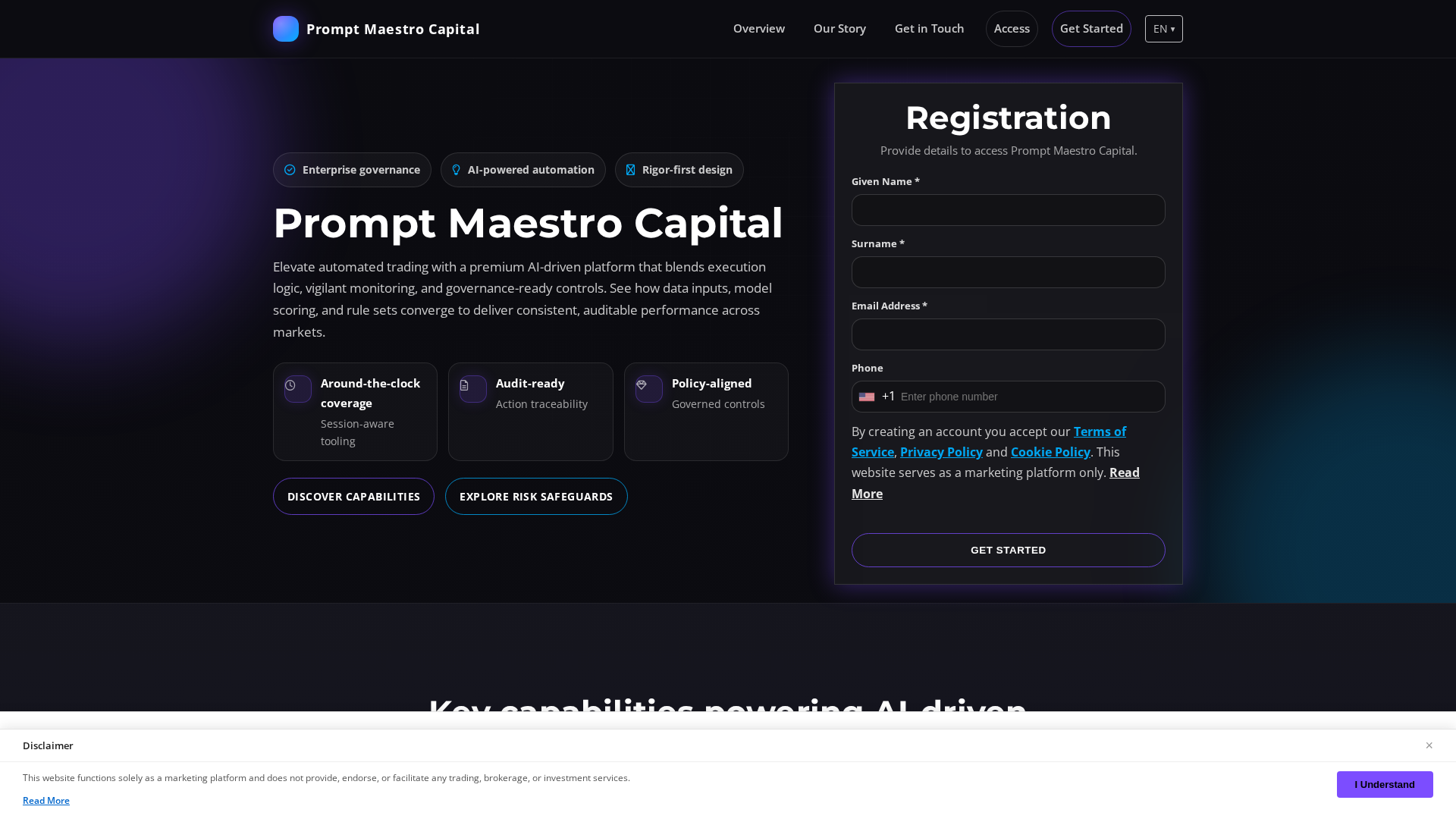
Task: Click the 'Governed controls' text
Action: coord(718,404)
